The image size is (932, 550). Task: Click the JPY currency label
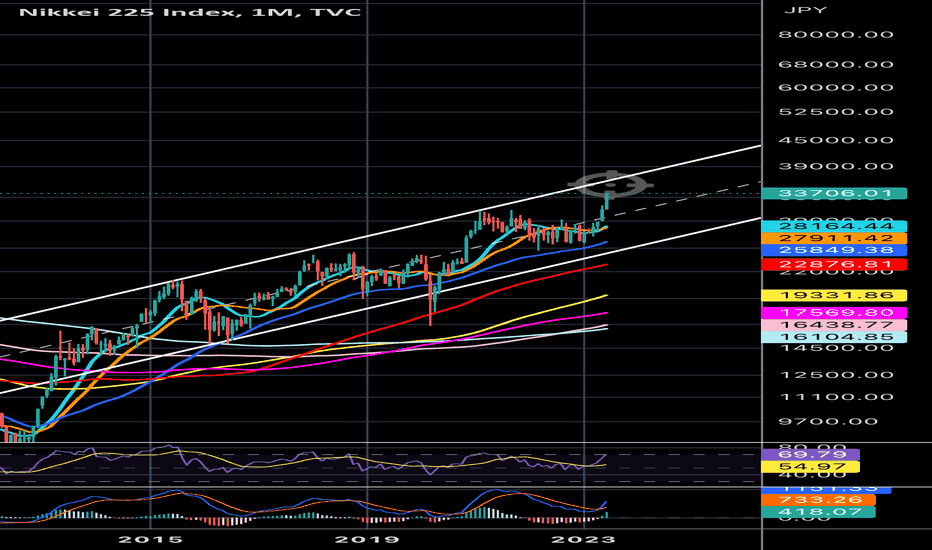pos(805,10)
